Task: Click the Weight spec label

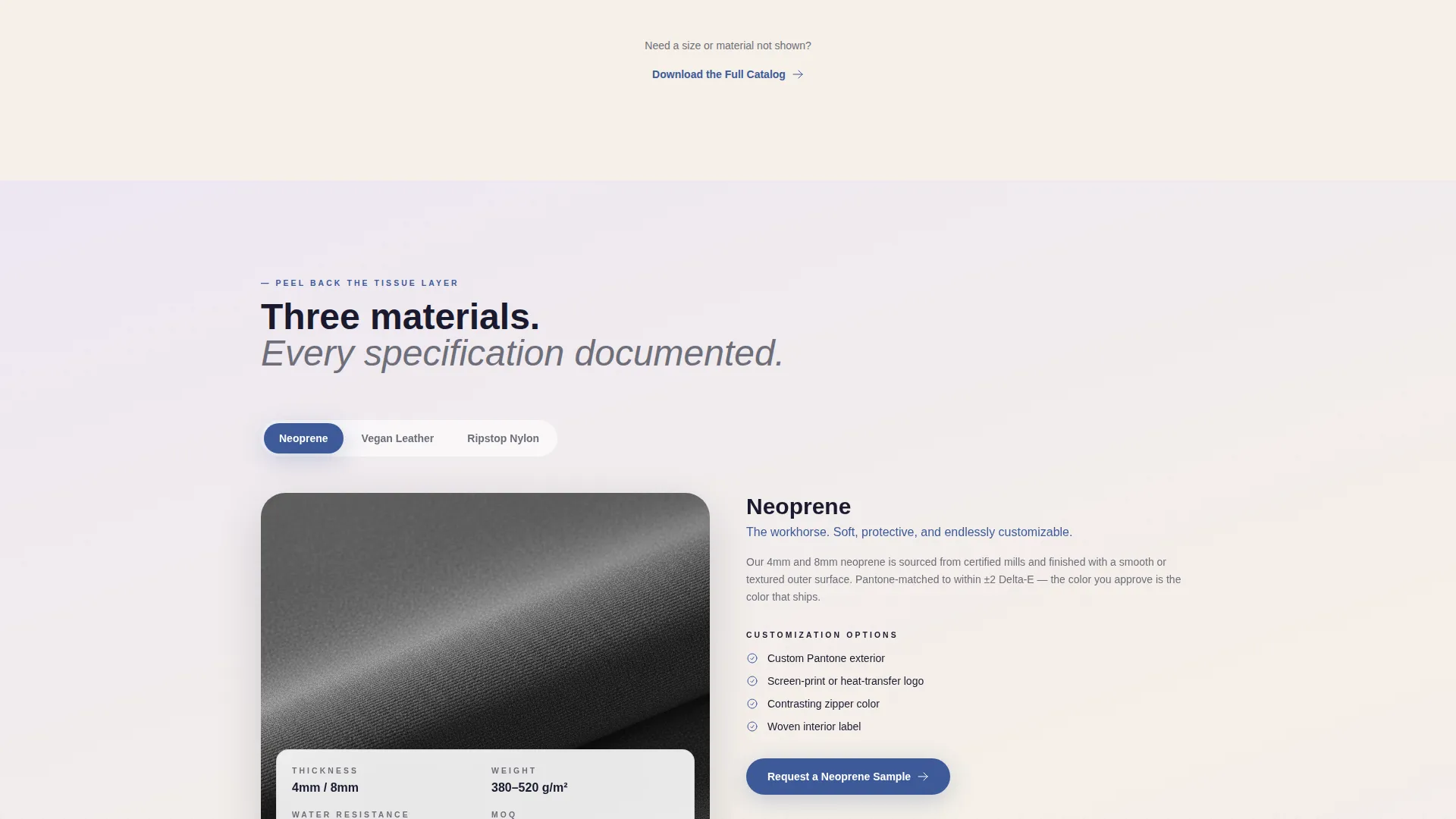Action: coord(513,770)
